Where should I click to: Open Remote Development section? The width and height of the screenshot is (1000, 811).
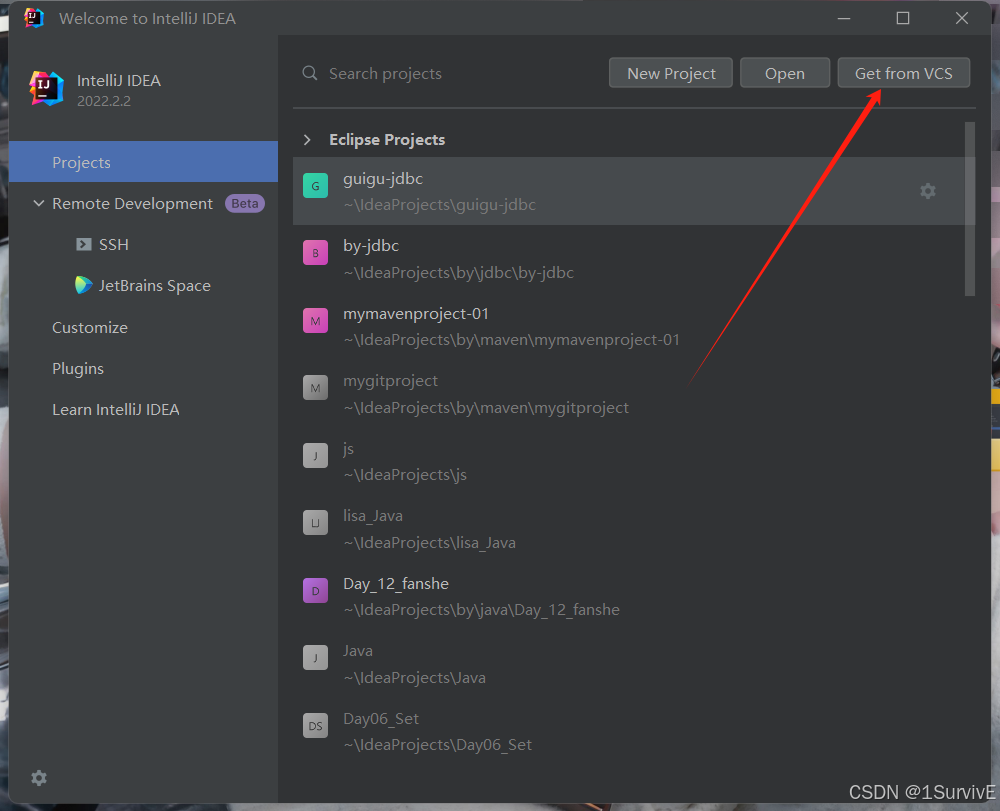coord(132,203)
